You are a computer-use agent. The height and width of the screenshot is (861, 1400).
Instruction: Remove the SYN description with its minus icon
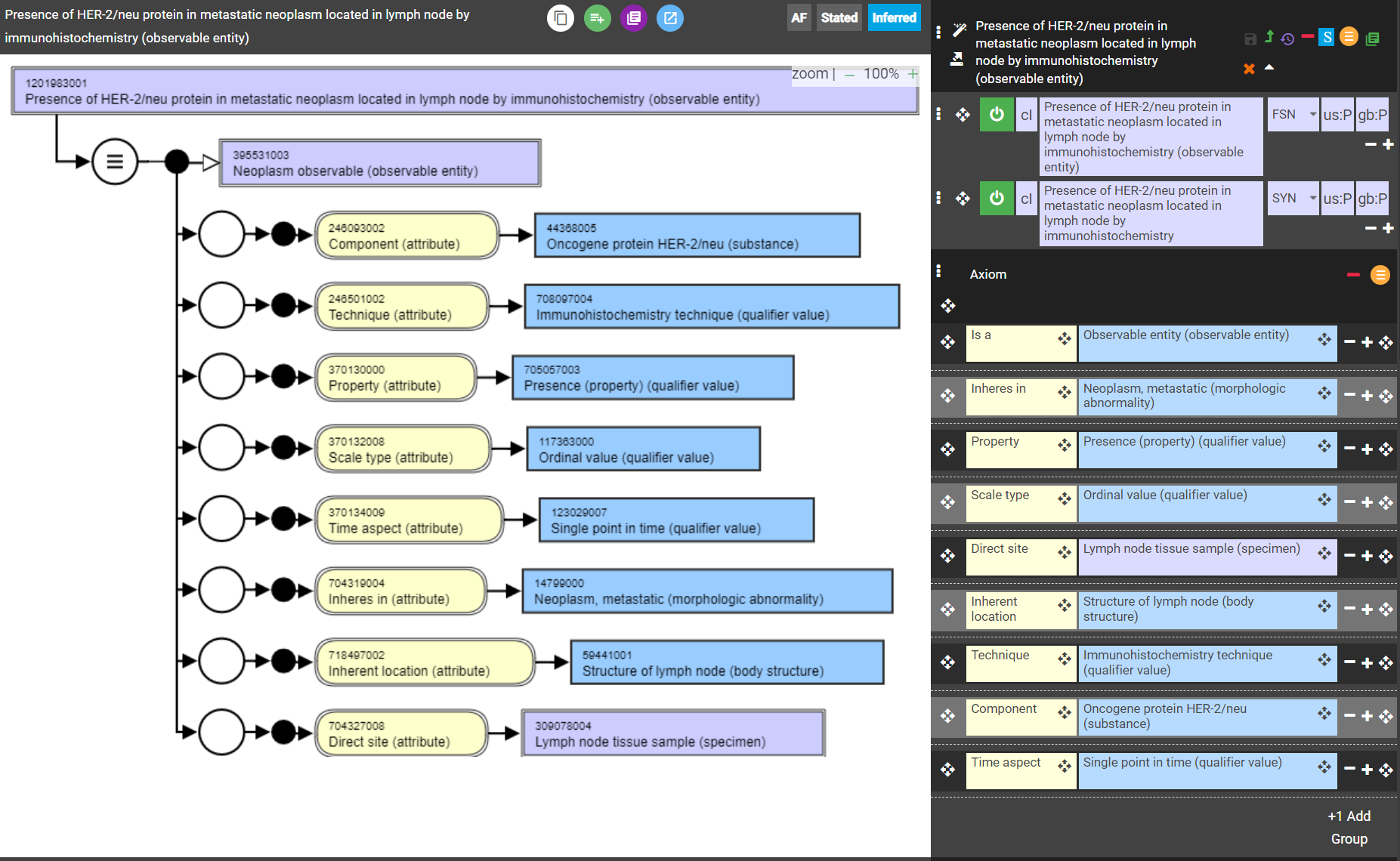point(1371,228)
